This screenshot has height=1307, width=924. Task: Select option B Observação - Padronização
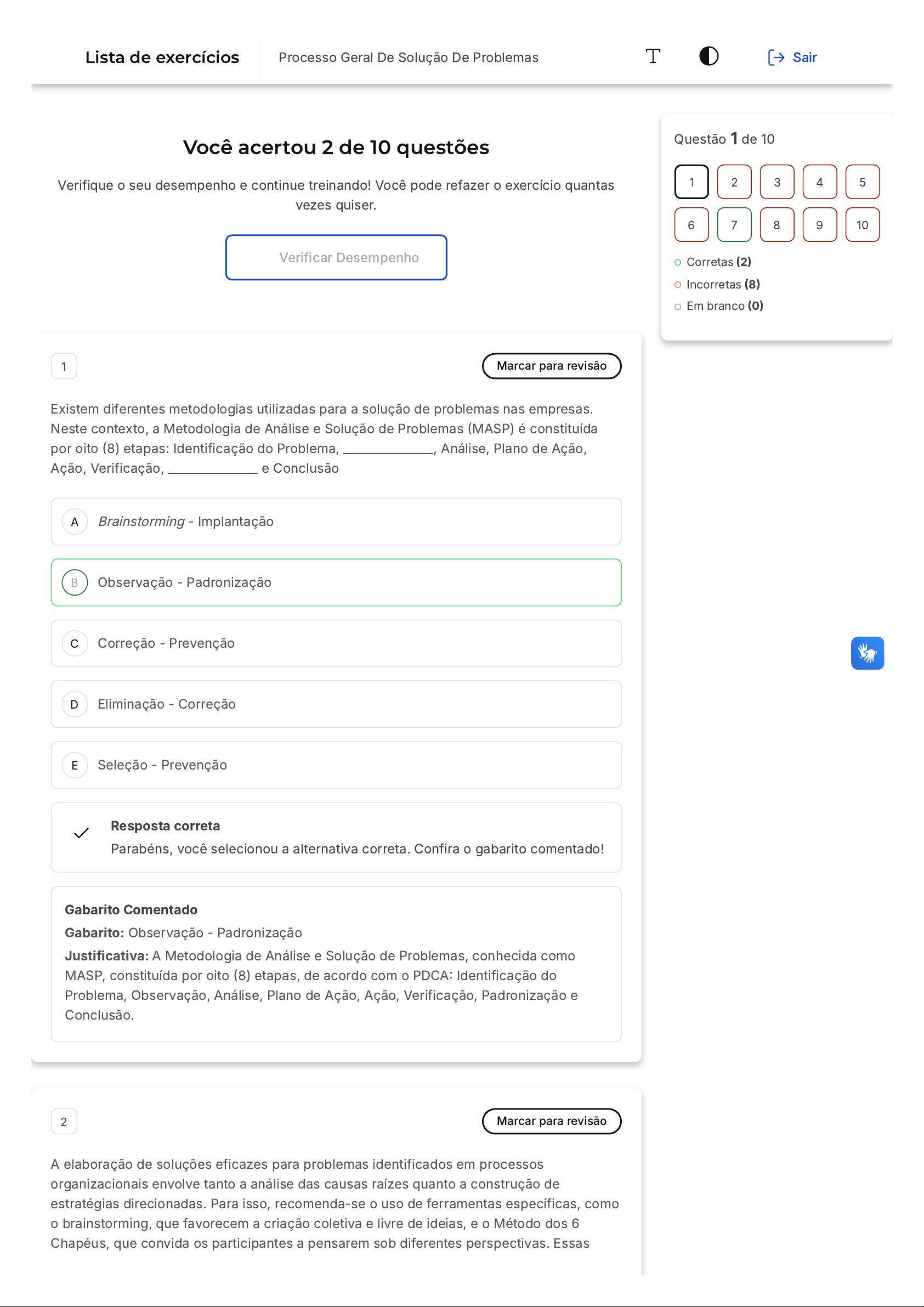(x=336, y=582)
